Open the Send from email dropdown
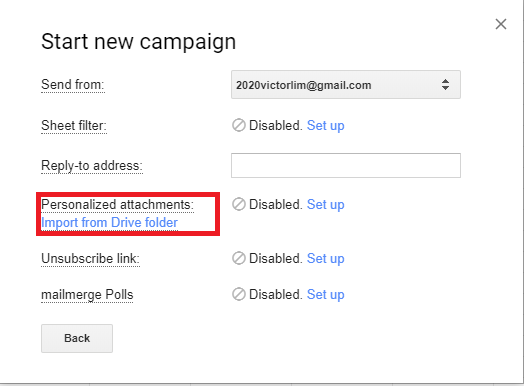The image size is (524, 386). tap(346, 85)
